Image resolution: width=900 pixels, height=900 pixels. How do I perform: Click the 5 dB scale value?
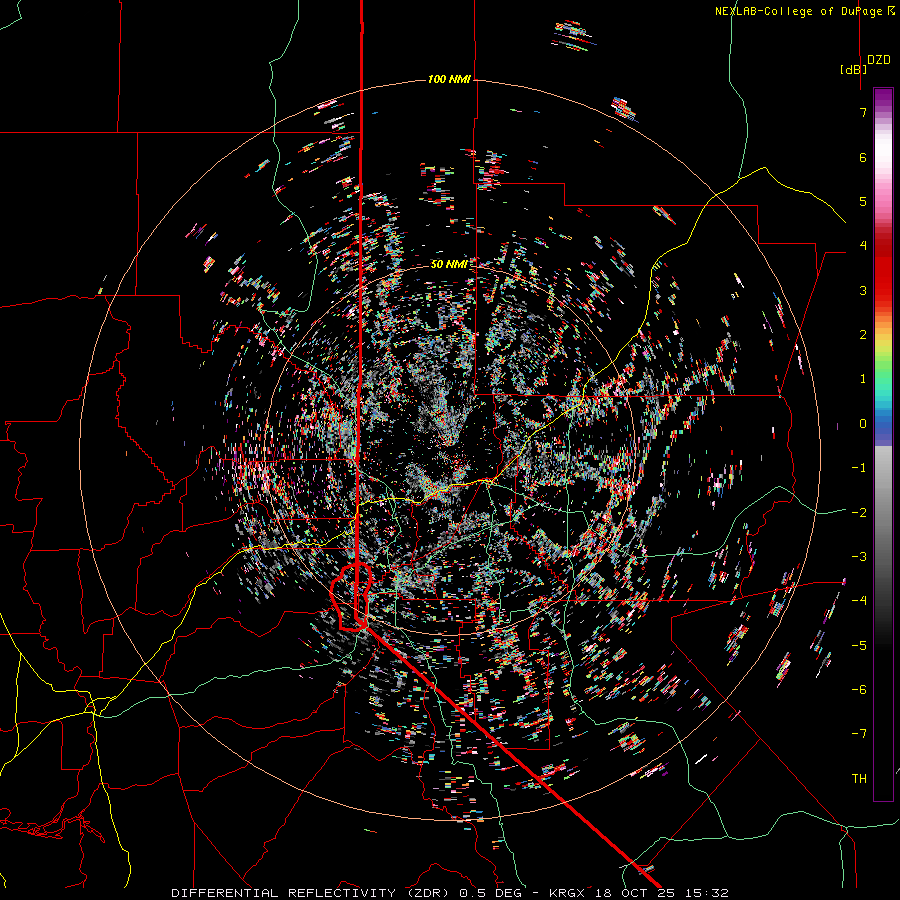coord(863,201)
